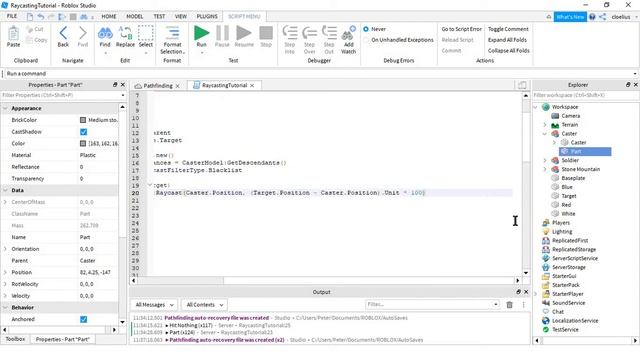Expand the Soldier model in Explorer
Screen dimensions: 640x360
click(544, 160)
